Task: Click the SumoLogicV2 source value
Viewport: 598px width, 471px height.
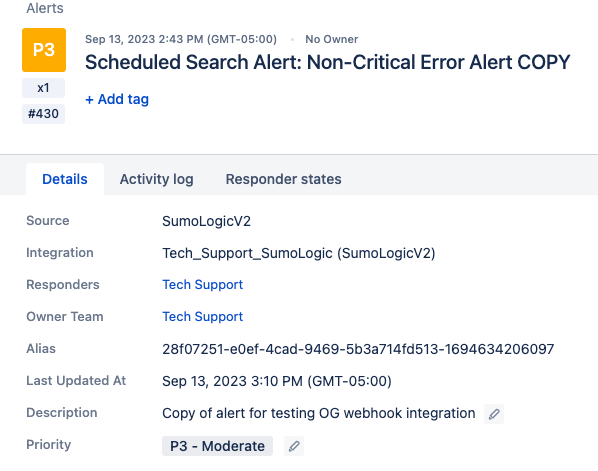Action: (x=206, y=221)
